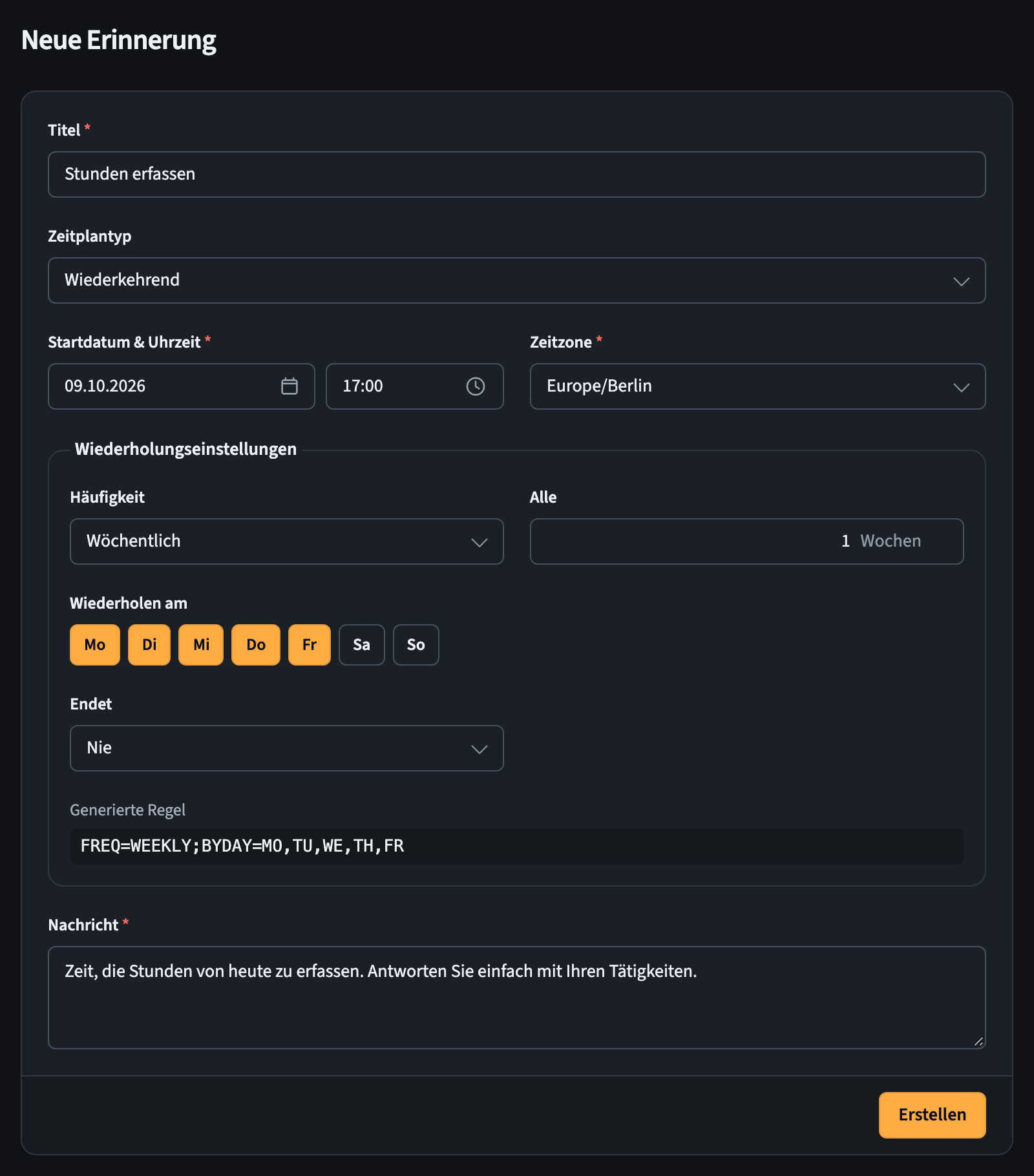This screenshot has height=1176, width=1034.
Task: Toggle the Mo weekday button
Action: point(95,645)
